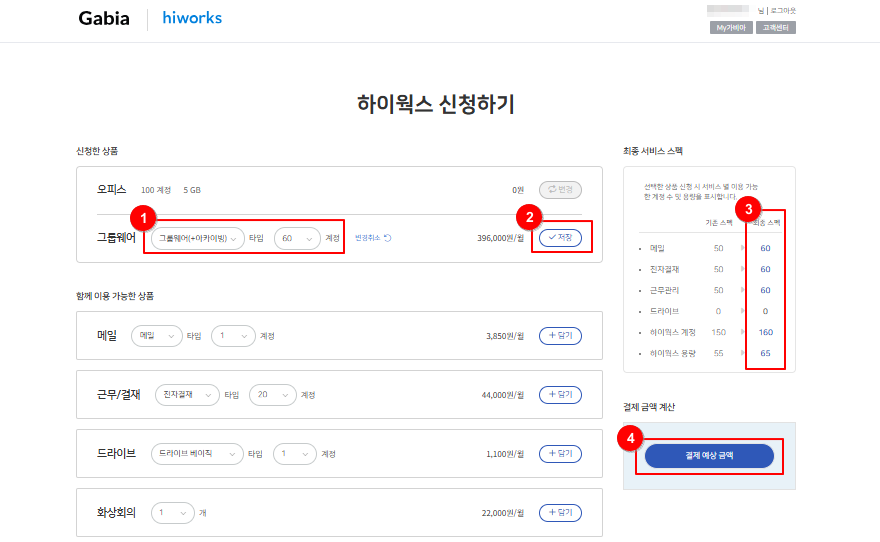Add 근무/결재 product with 담기 button
The height and width of the screenshot is (542, 880).
click(x=560, y=395)
